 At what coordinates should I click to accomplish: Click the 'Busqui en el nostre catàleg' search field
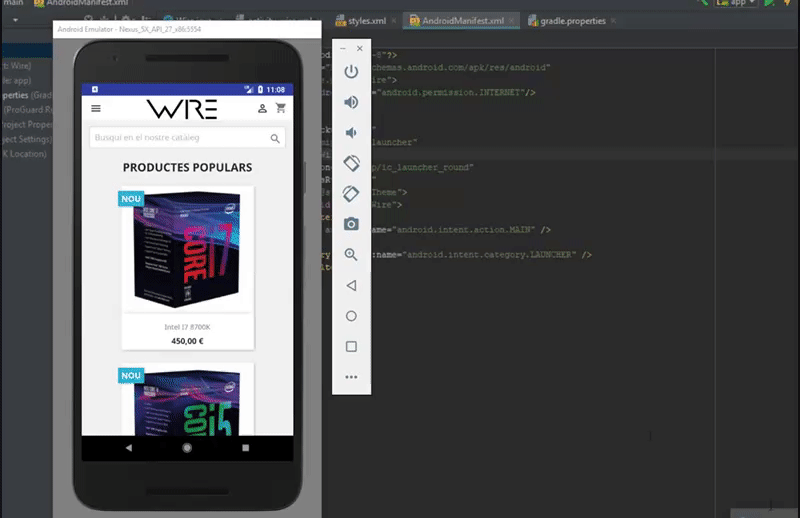pyautogui.click(x=187, y=138)
